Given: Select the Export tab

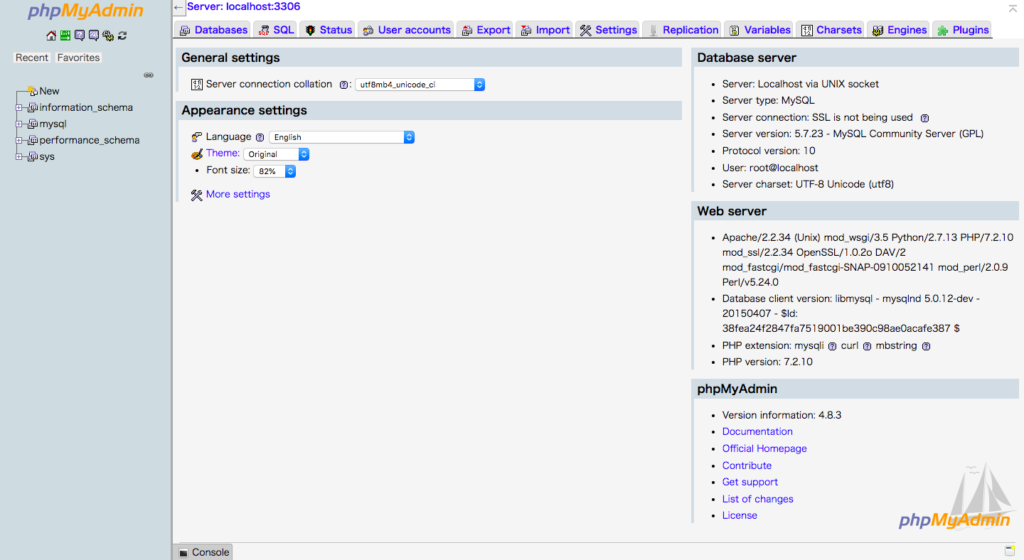Looking at the screenshot, I should point(485,30).
